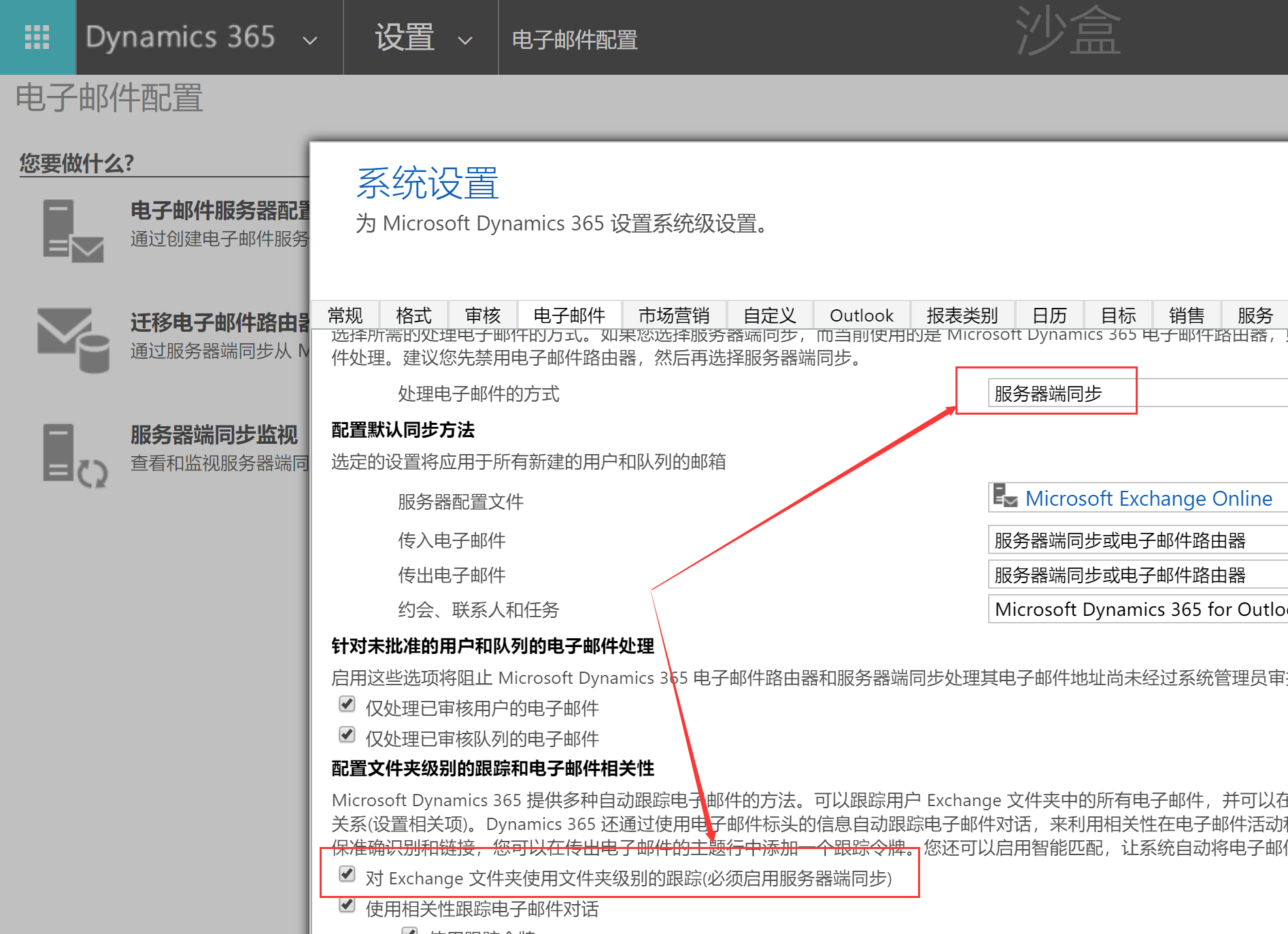Toggle 使用相关性跟踪电子邮件对话 checkbox
Image resolution: width=1288 pixels, height=934 pixels.
click(x=347, y=905)
